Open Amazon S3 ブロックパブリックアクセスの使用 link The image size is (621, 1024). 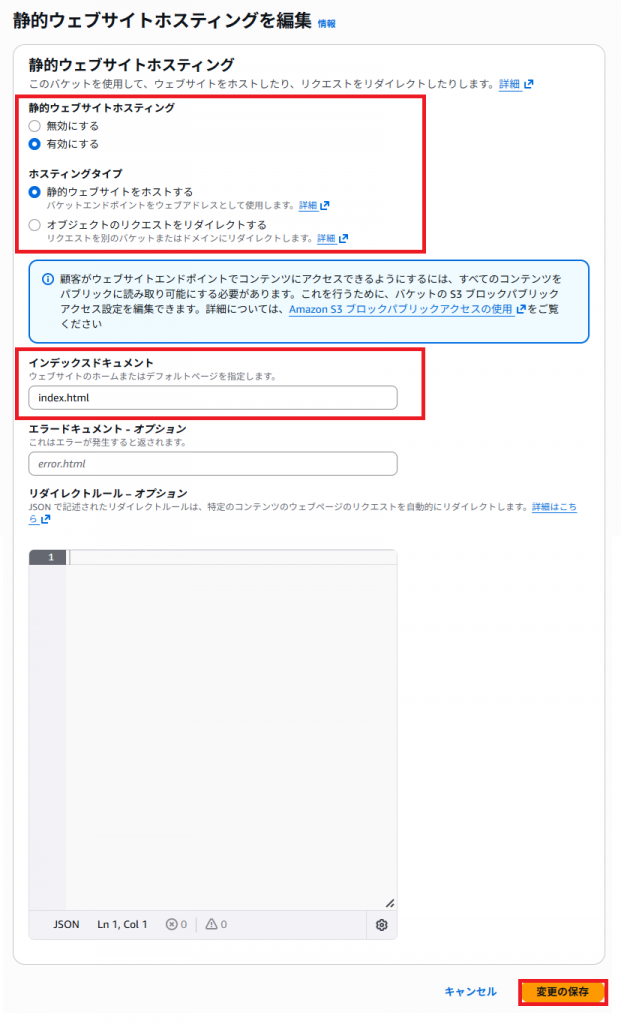click(401, 310)
